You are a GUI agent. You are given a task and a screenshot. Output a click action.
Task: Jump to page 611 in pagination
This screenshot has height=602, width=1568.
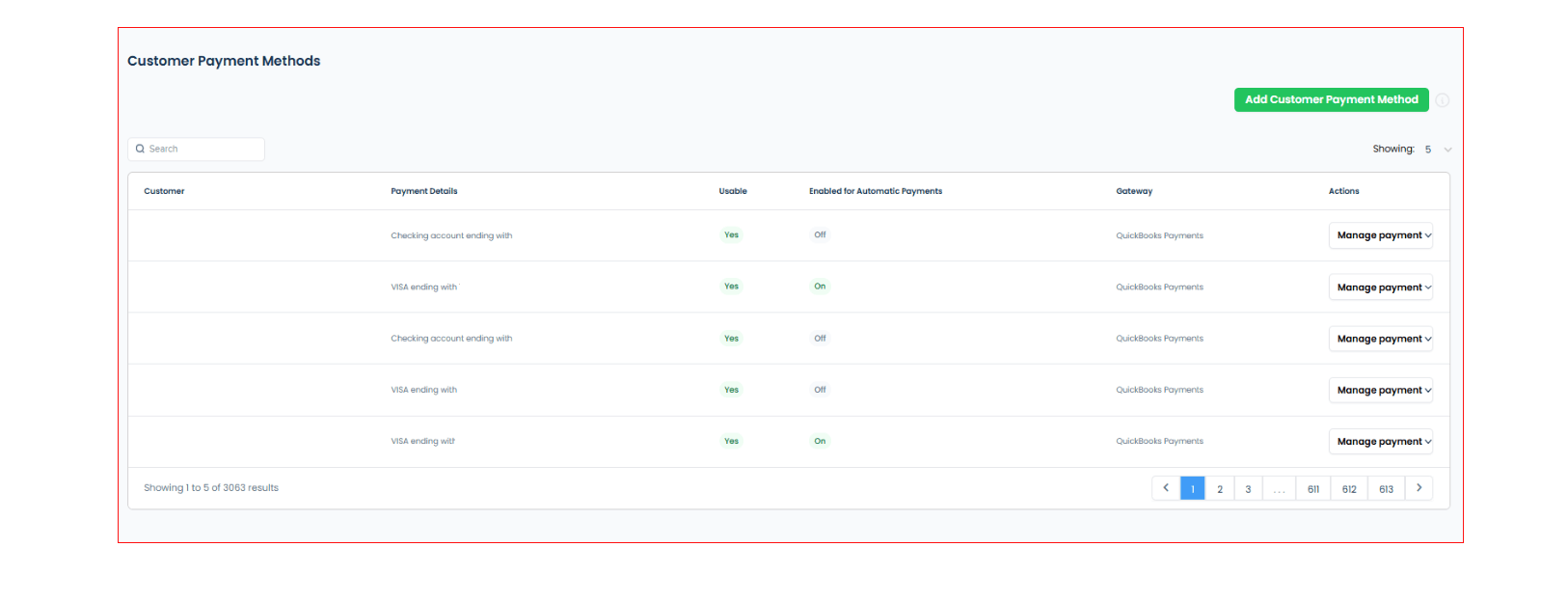click(x=1312, y=489)
